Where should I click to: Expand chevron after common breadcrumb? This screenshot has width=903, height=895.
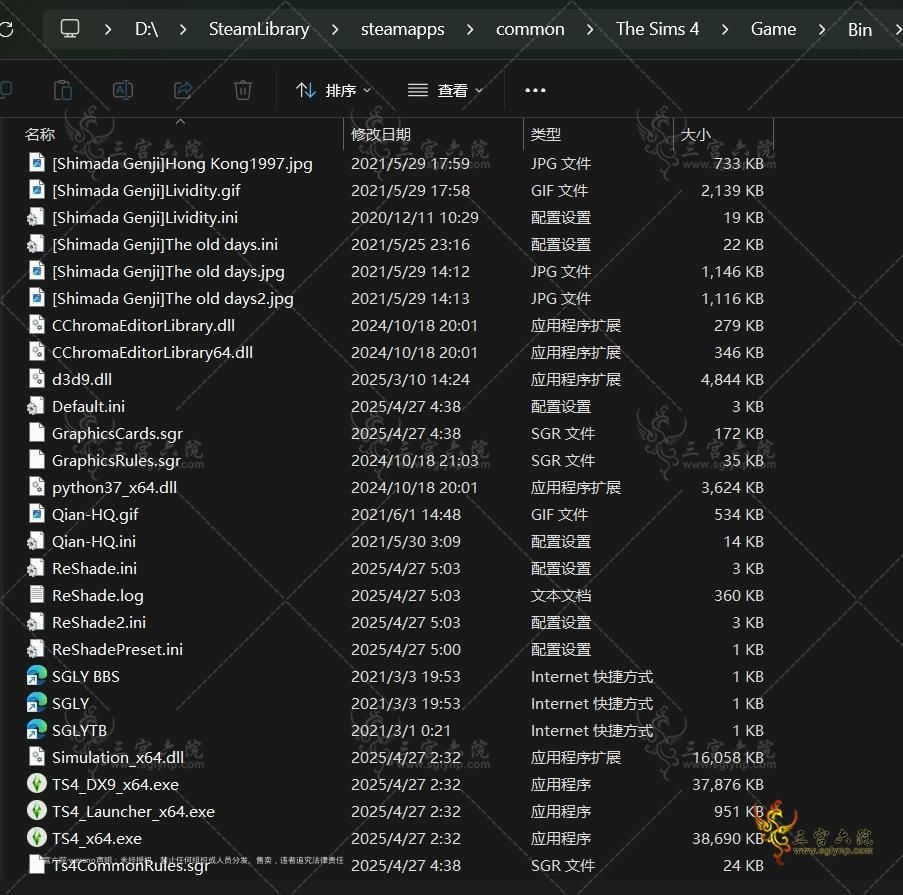point(590,29)
